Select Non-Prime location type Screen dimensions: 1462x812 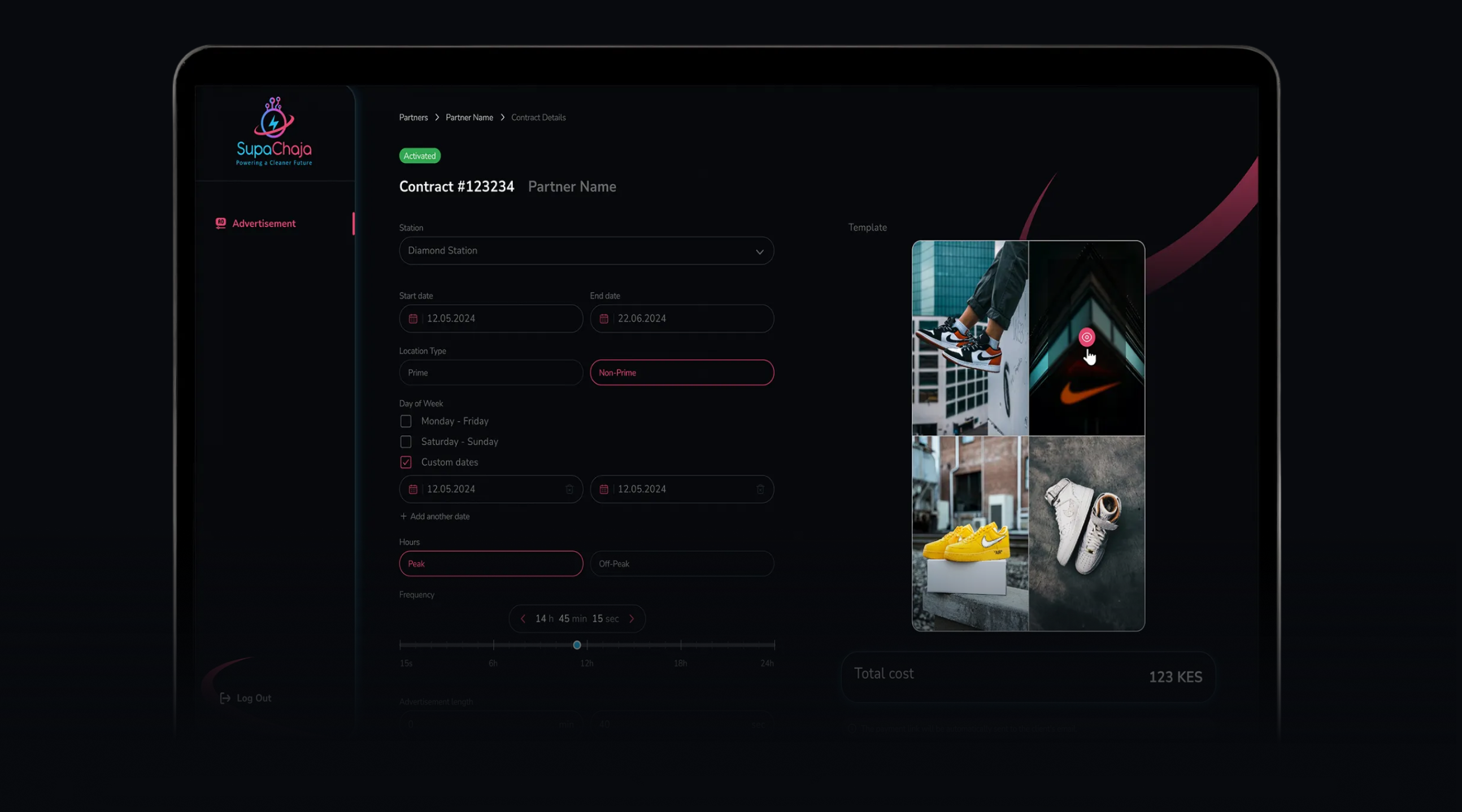click(682, 373)
